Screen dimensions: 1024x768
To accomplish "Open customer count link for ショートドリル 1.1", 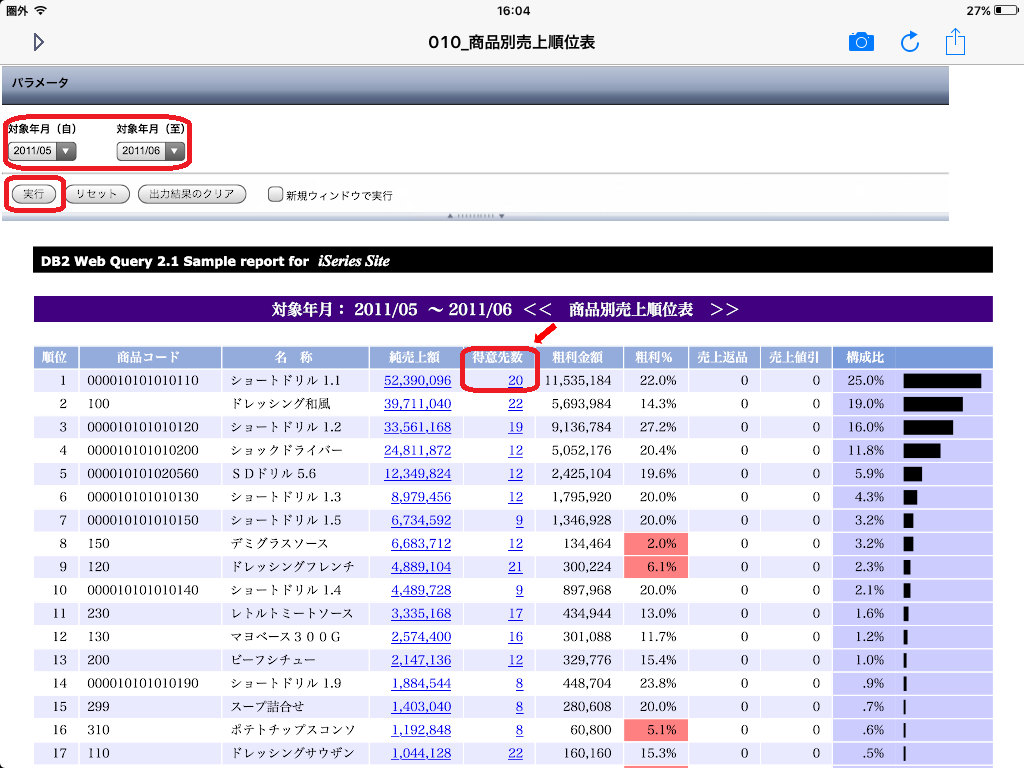I will 515,381.
